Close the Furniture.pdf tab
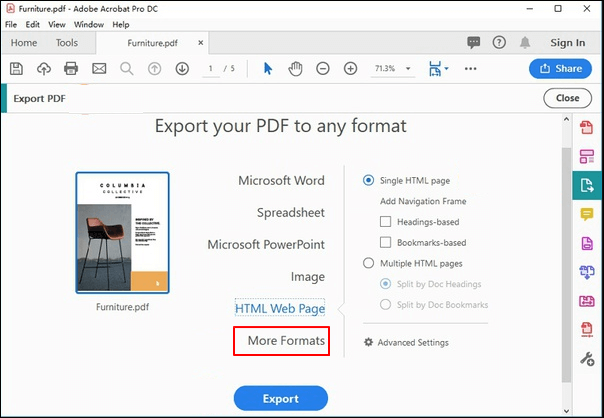 (x=201, y=43)
